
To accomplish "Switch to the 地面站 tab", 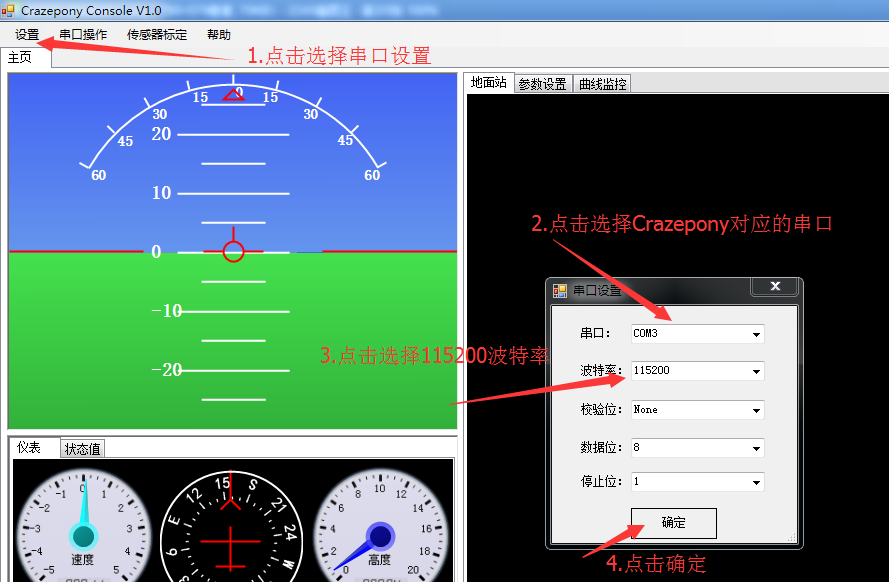I will 489,83.
